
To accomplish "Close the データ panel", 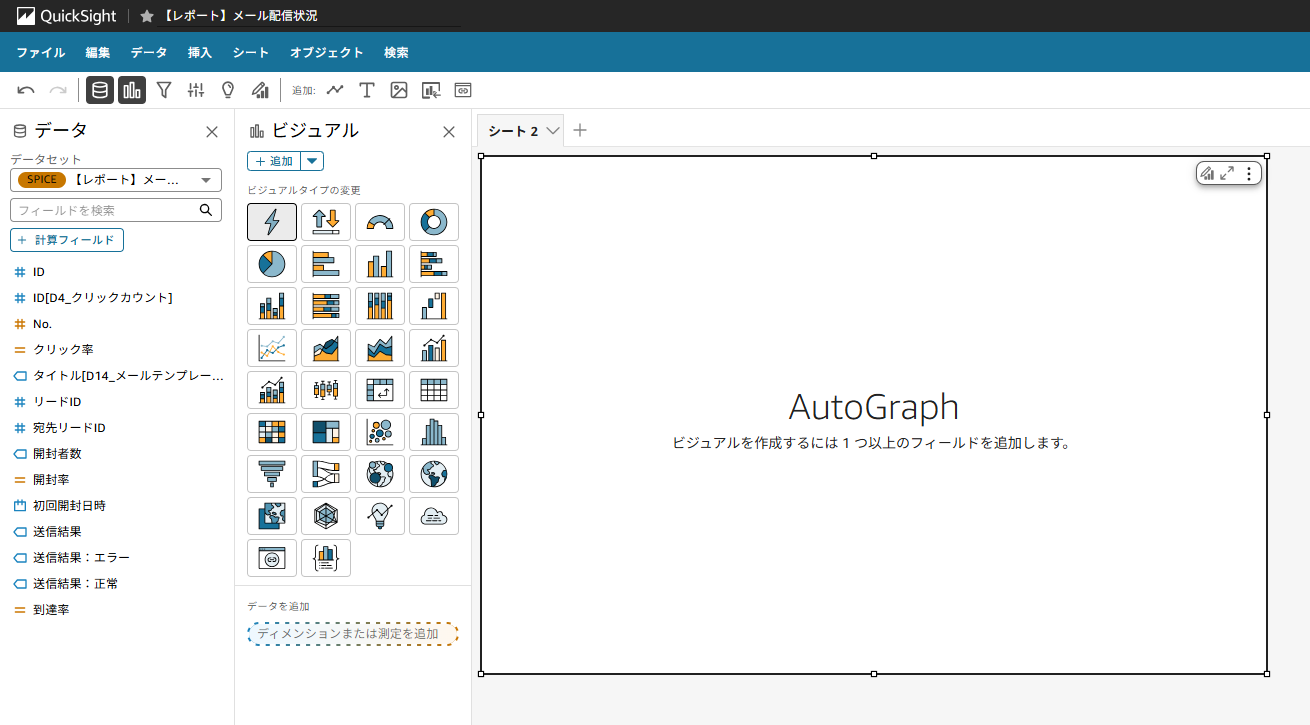I will tap(212, 131).
